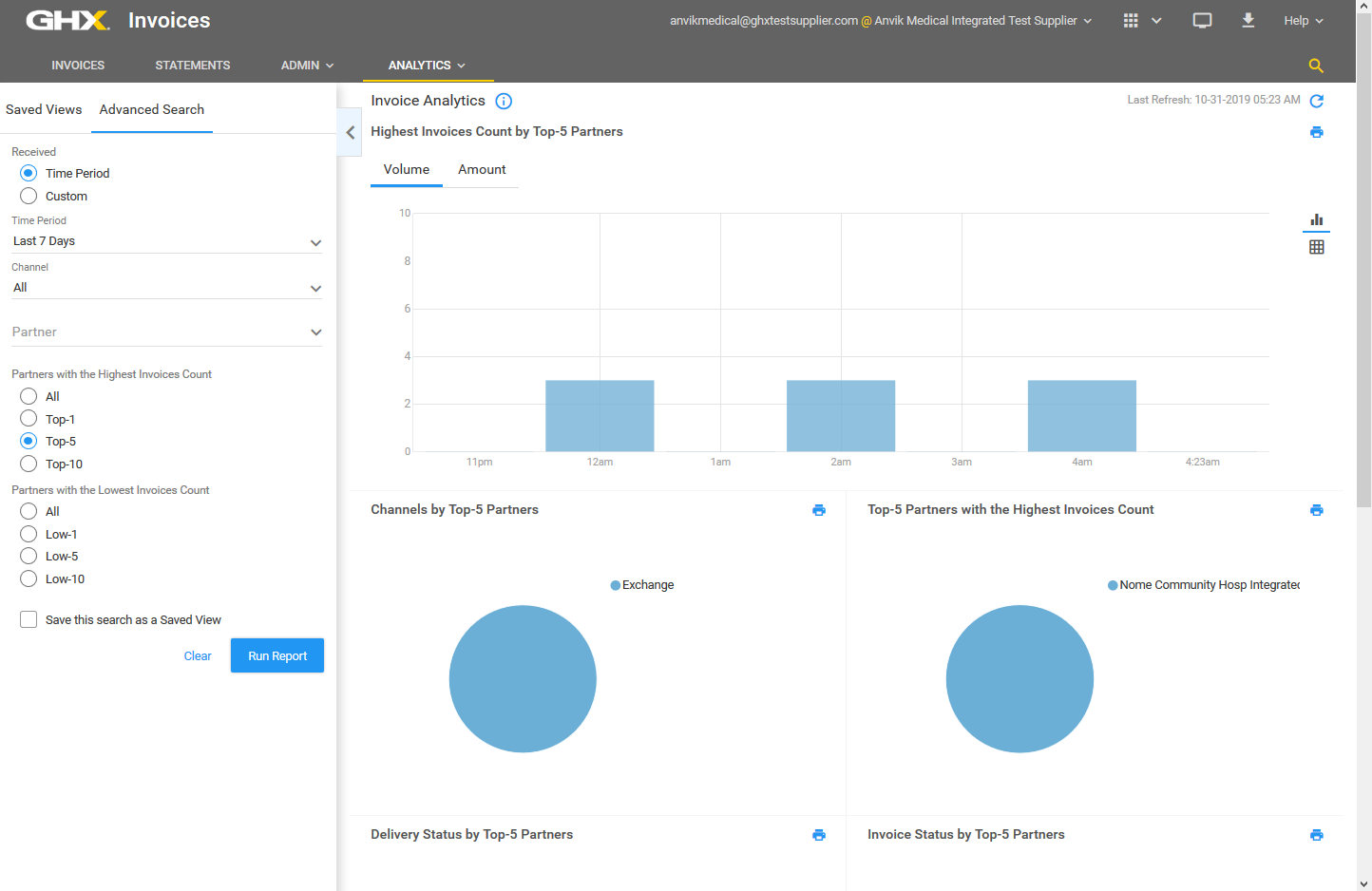The width and height of the screenshot is (1372, 891).
Task: Select the Custom radio button
Action: [29, 196]
